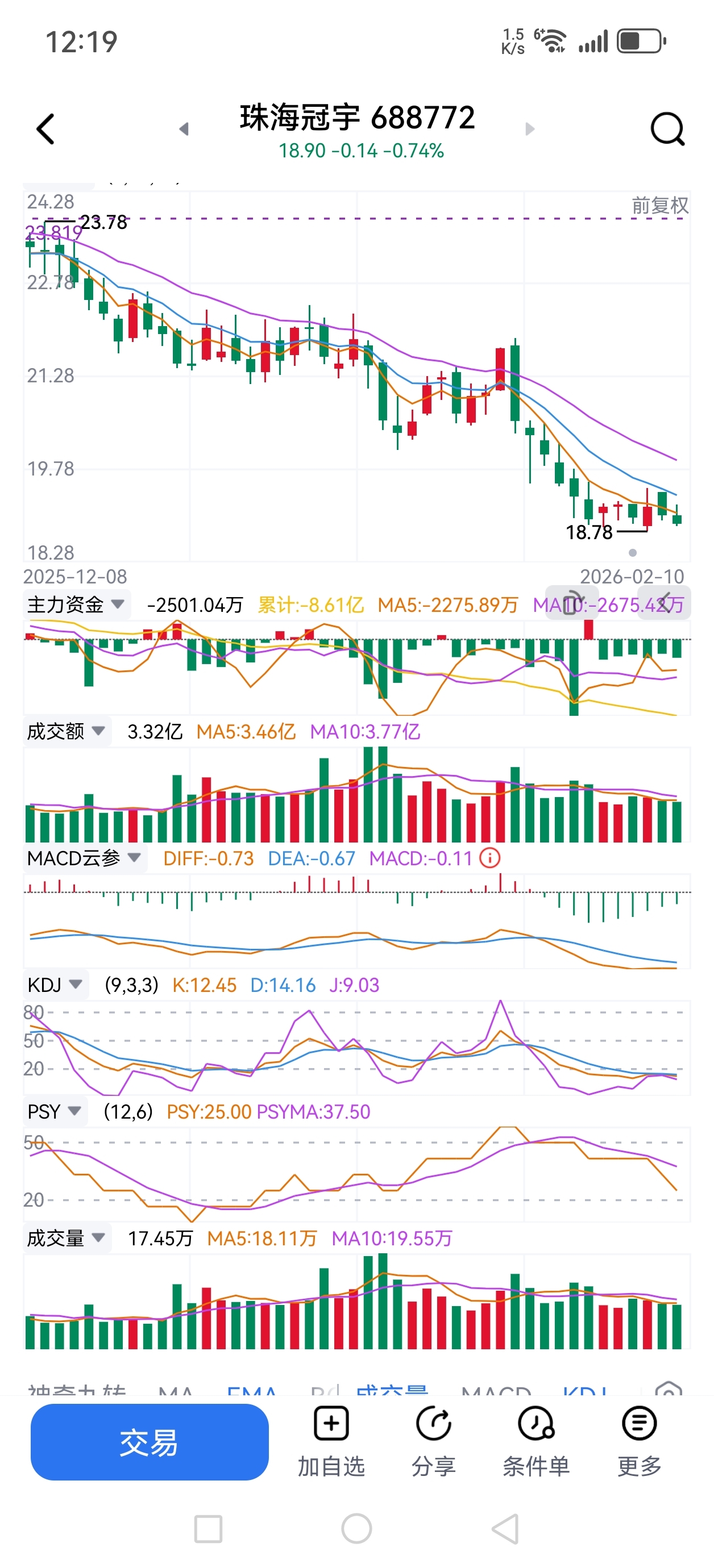Expand the 成交额 indicator dropdown
This screenshot has width=714, height=1568.
coord(67,732)
